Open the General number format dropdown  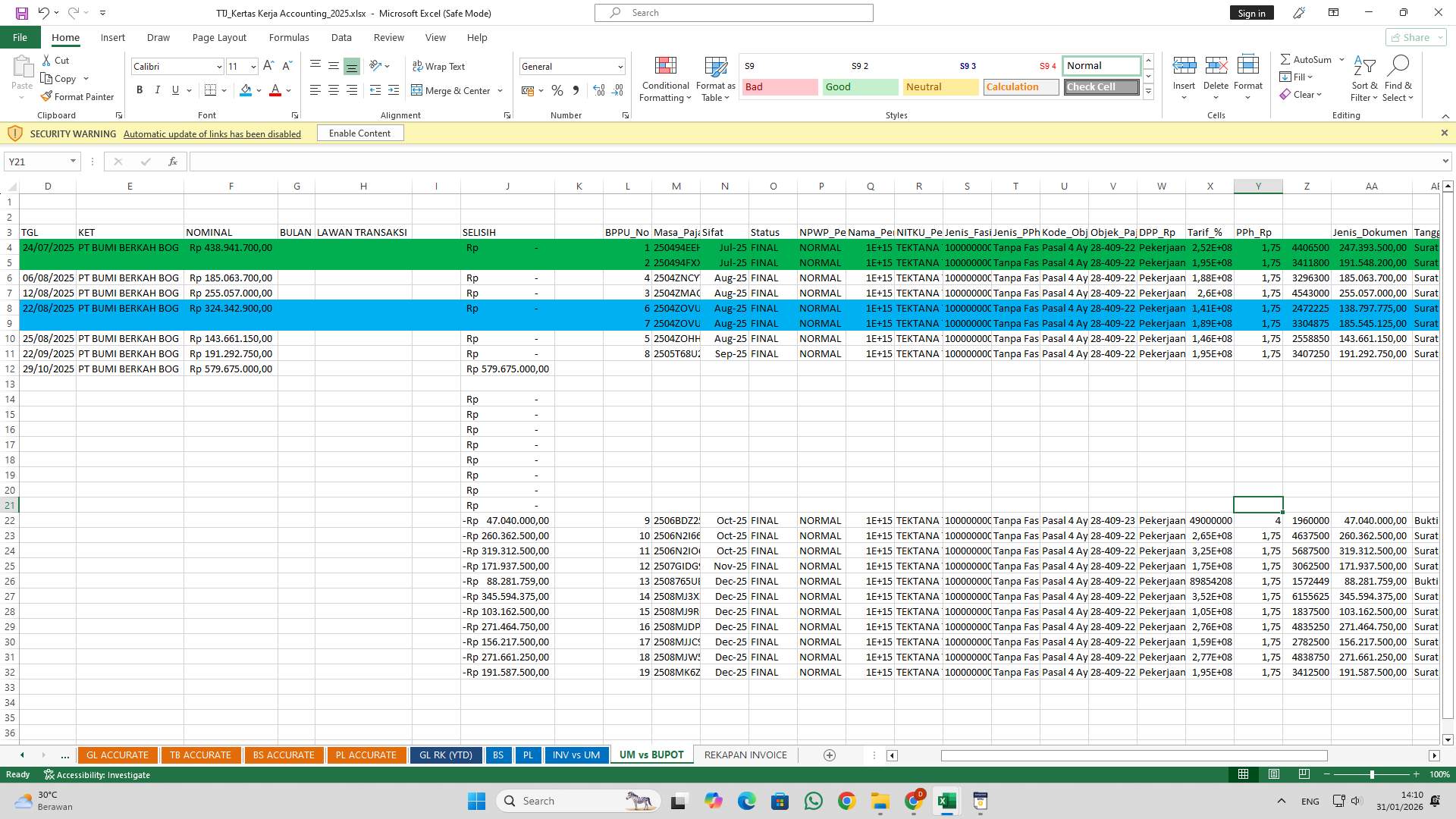coord(618,66)
